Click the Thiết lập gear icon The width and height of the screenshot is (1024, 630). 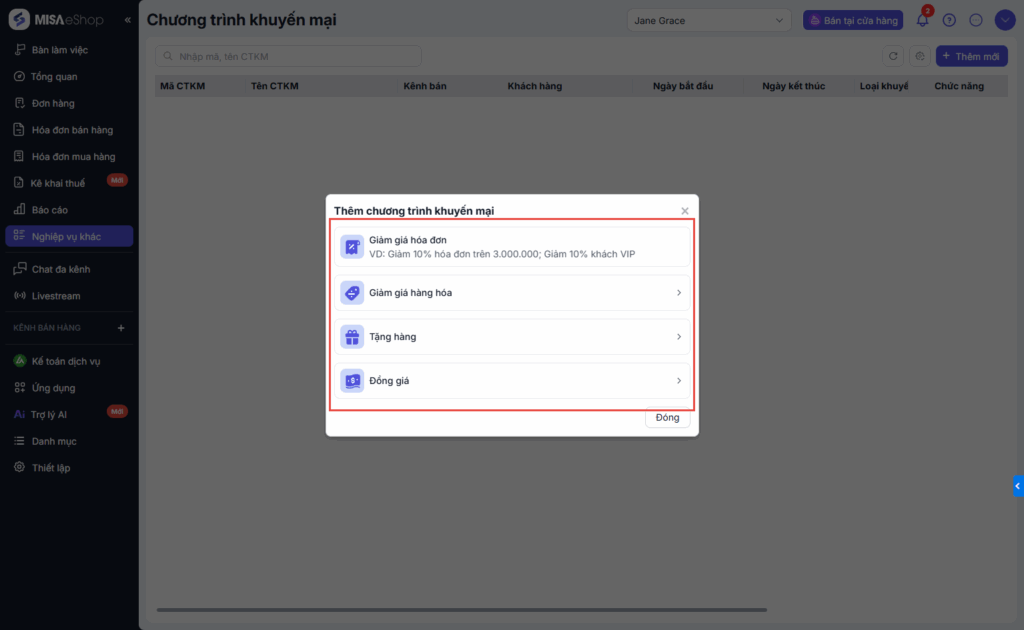coord(20,467)
